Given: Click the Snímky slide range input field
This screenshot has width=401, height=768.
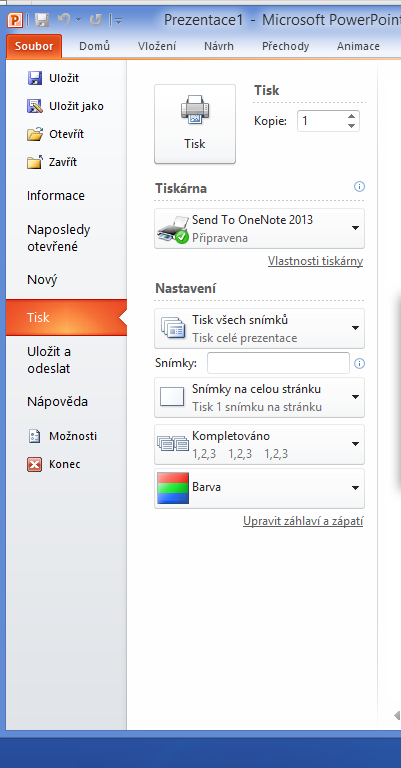Looking at the screenshot, I should (x=278, y=363).
